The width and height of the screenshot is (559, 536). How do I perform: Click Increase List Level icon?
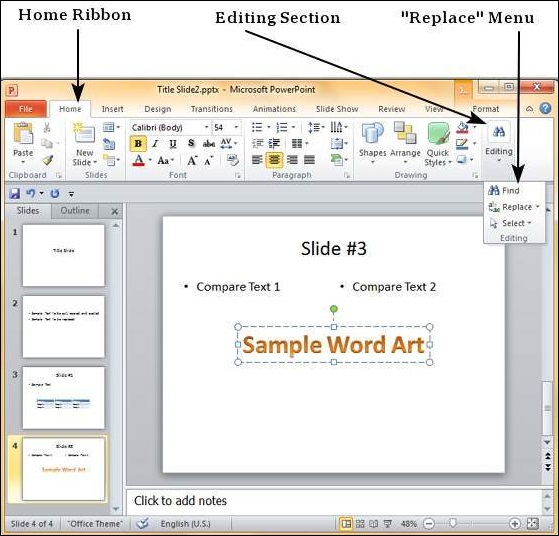pos(274,144)
